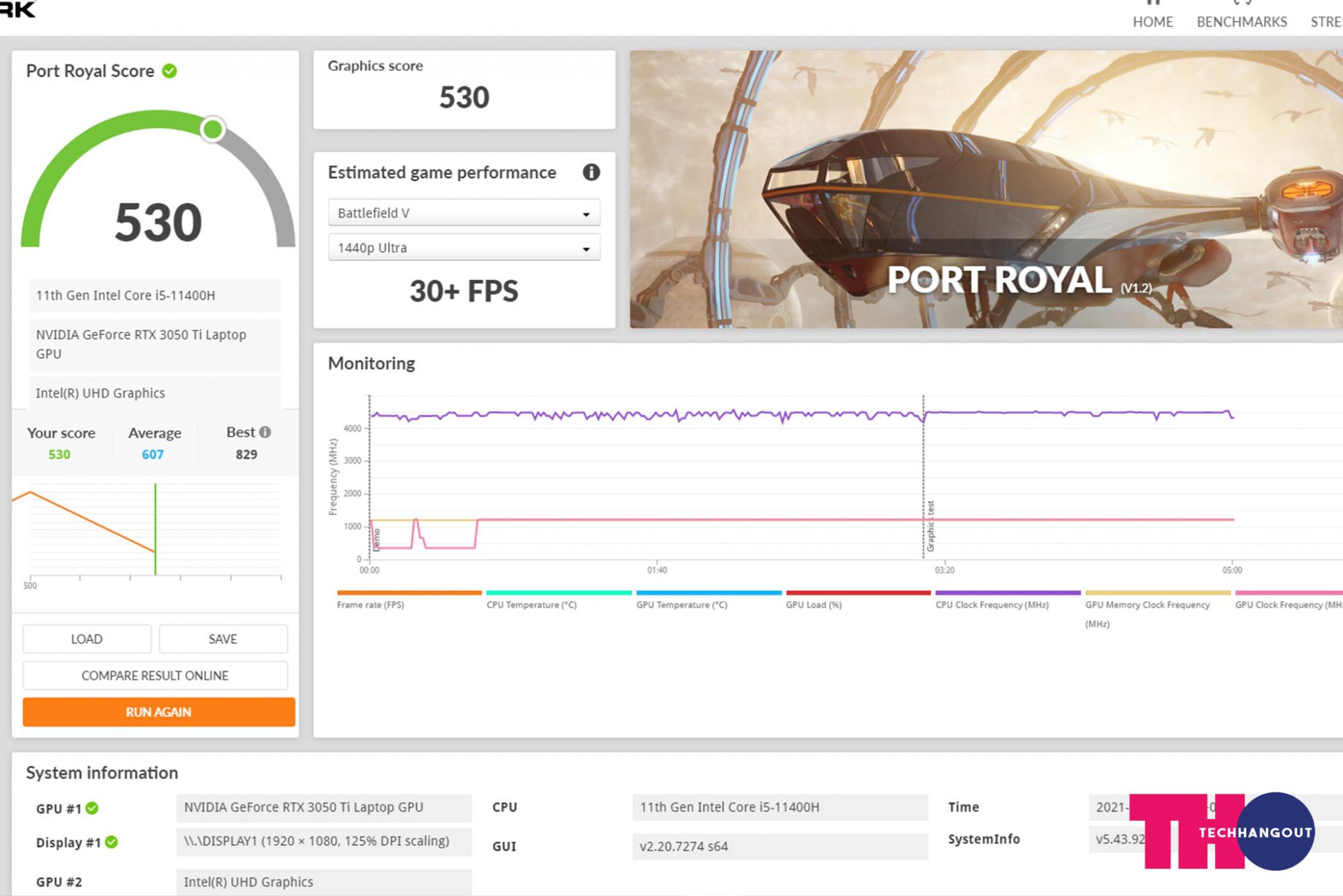
Task: Click the CPU field in System information
Action: click(x=780, y=808)
